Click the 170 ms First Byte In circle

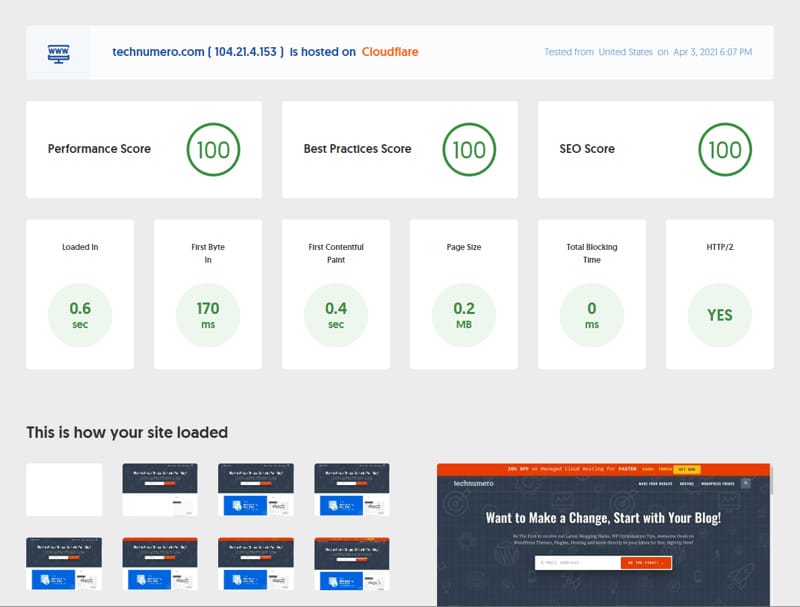click(210, 314)
